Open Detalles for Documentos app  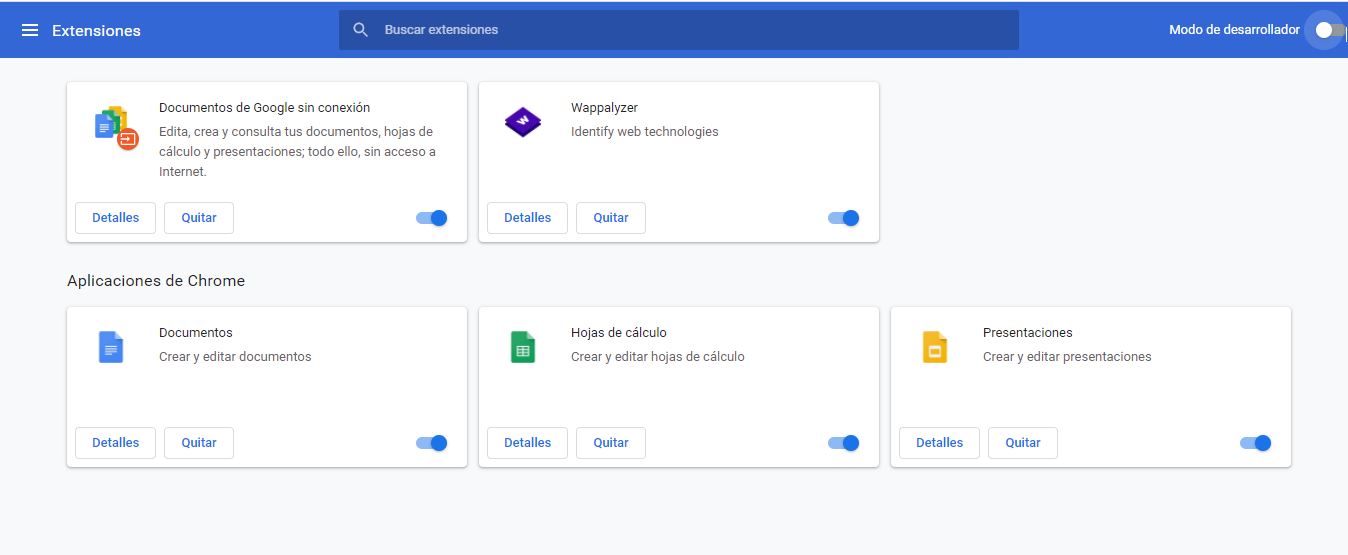116,443
